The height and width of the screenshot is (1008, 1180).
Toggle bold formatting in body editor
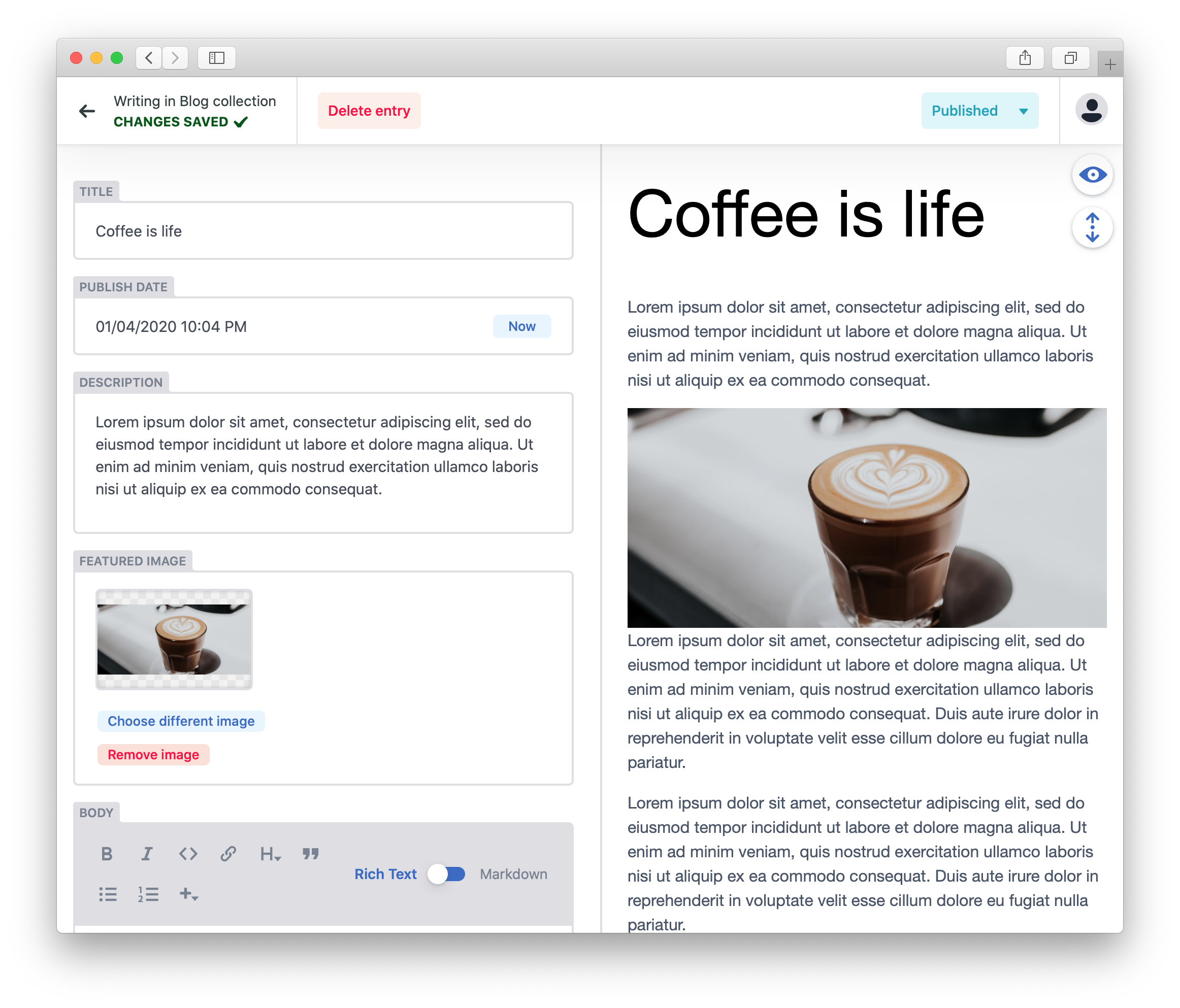point(107,853)
